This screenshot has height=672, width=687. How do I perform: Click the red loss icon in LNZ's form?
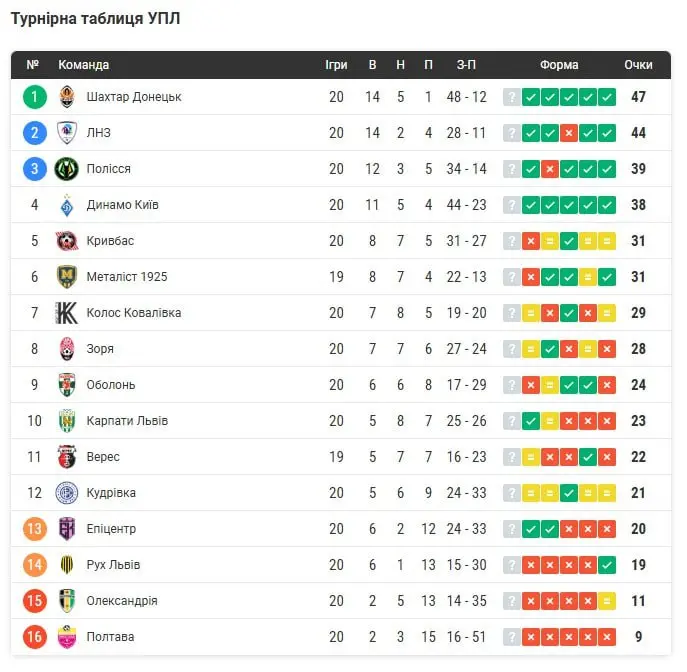click(568, 133)
